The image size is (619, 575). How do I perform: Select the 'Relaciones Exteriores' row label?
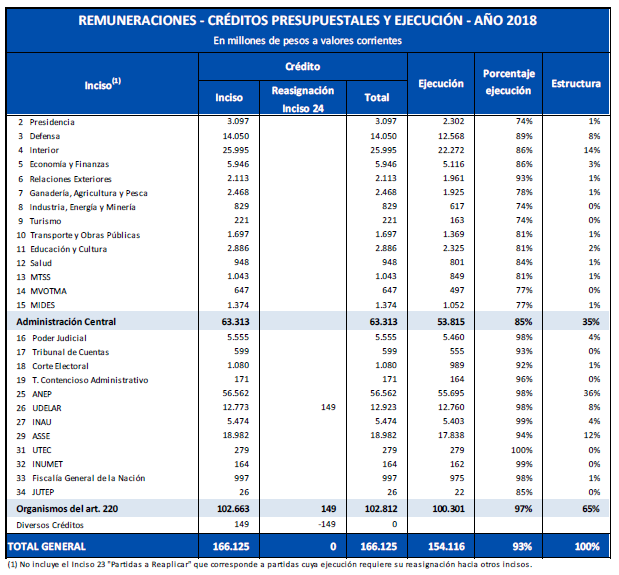pos(70,179)
